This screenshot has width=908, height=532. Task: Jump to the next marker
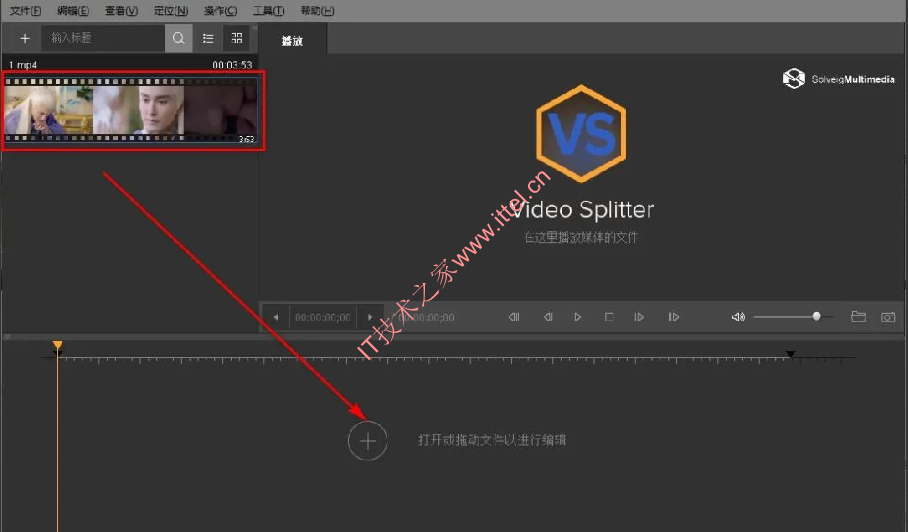pyautogui.click(x=673, y=317)
